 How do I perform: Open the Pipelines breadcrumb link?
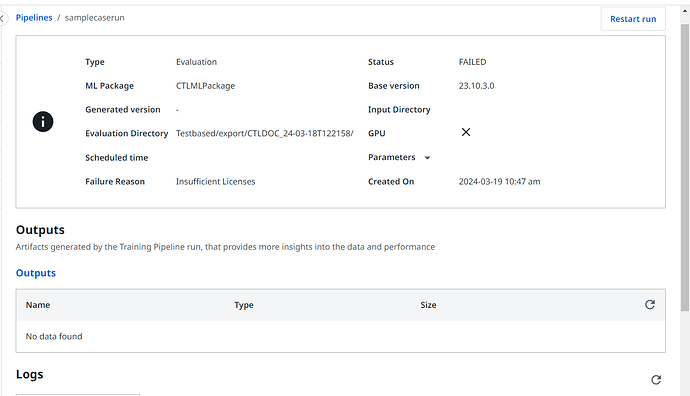34,18
